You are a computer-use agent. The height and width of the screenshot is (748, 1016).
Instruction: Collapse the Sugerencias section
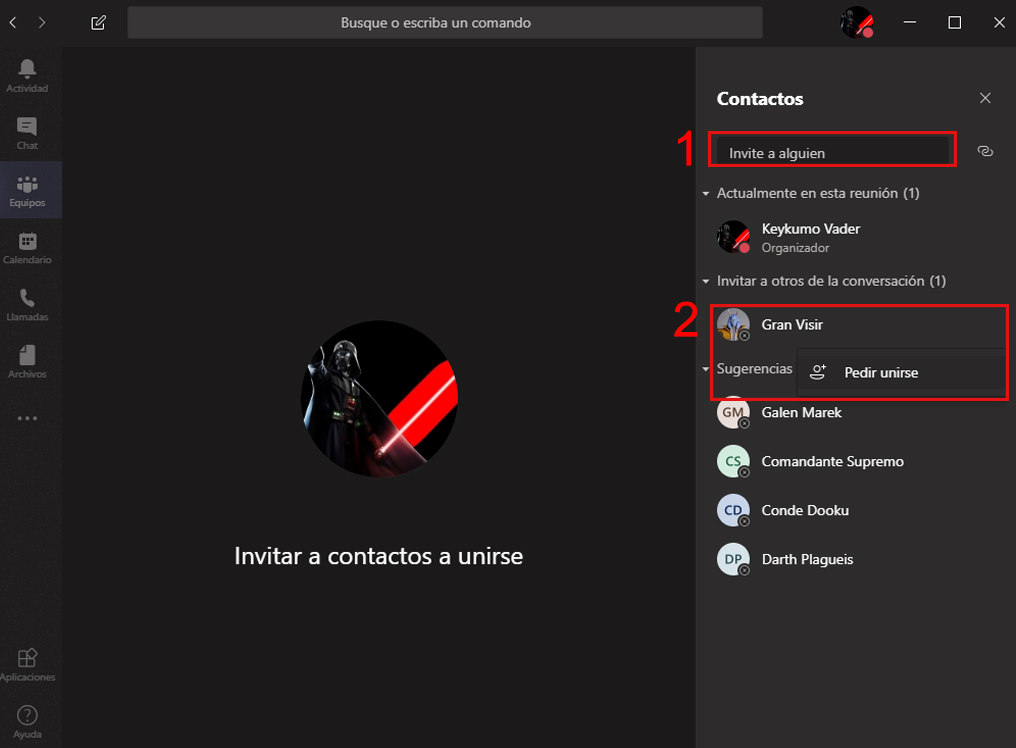pyautogui.click(x=706, y=369)
